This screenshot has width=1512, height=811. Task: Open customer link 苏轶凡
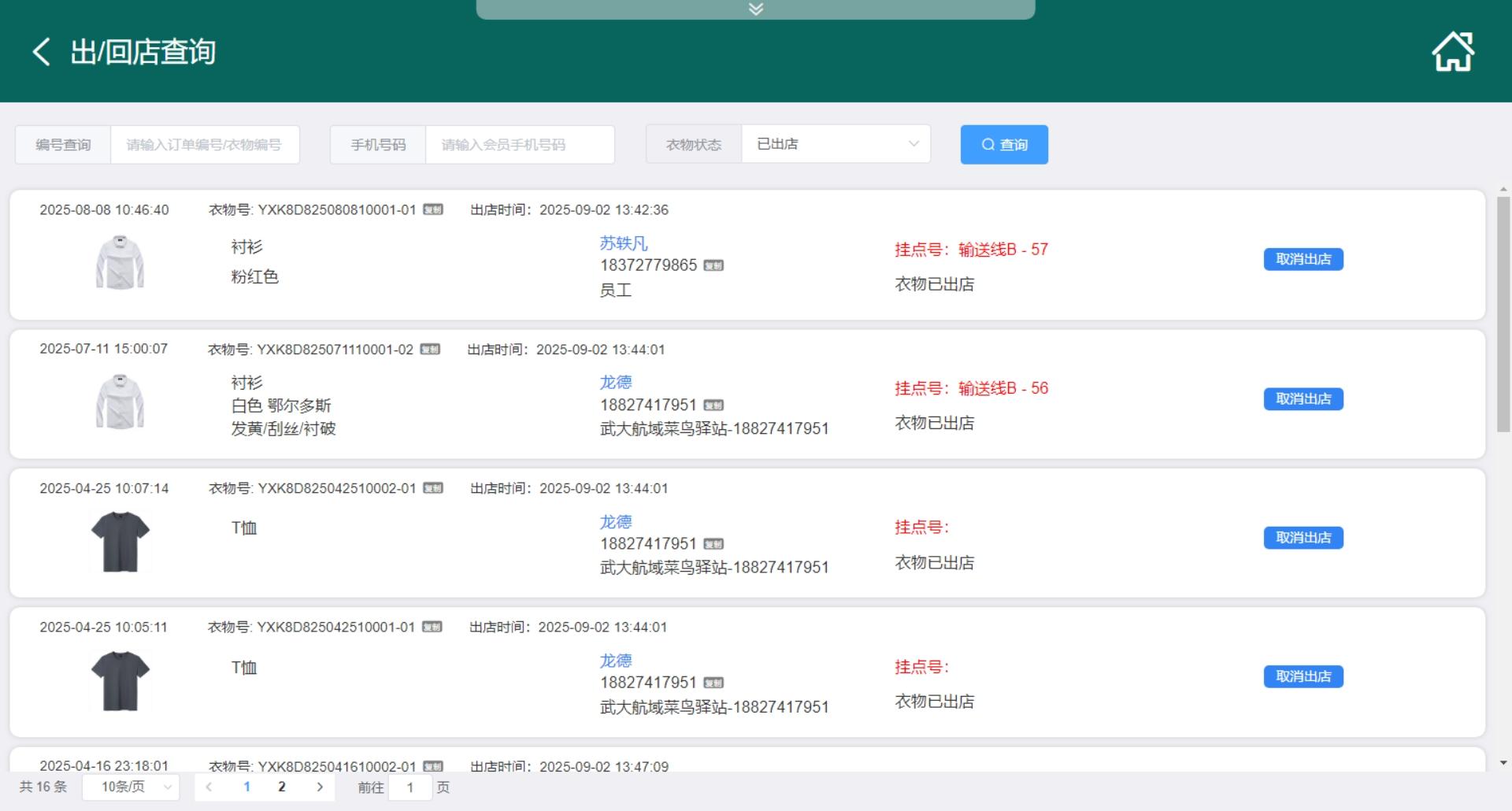coord(624,243)
